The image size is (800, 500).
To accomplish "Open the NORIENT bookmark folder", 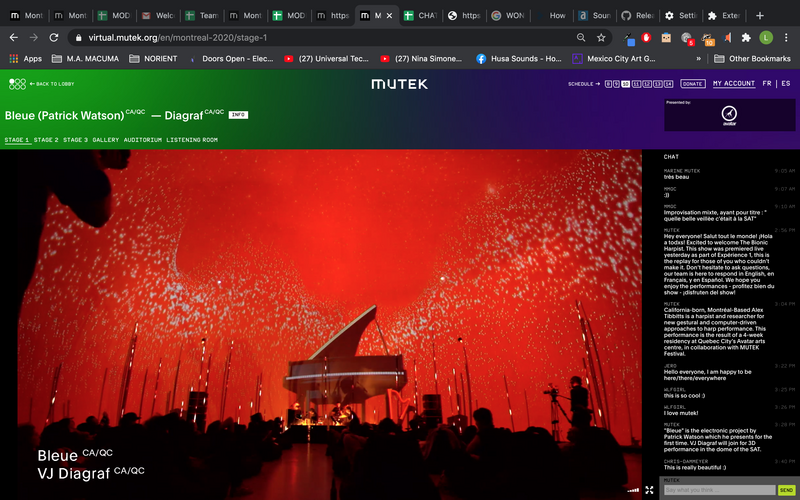I will tap(154, 59).
